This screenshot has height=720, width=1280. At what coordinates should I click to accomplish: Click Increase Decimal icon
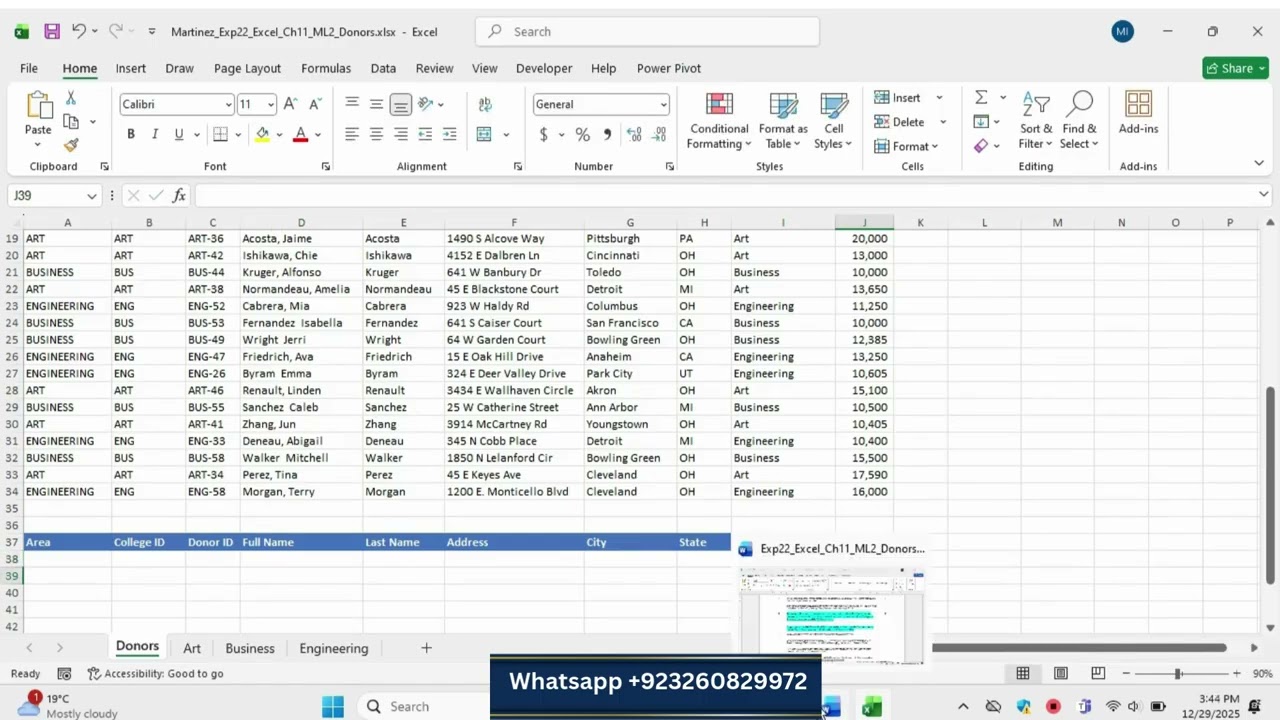[634, 134]
